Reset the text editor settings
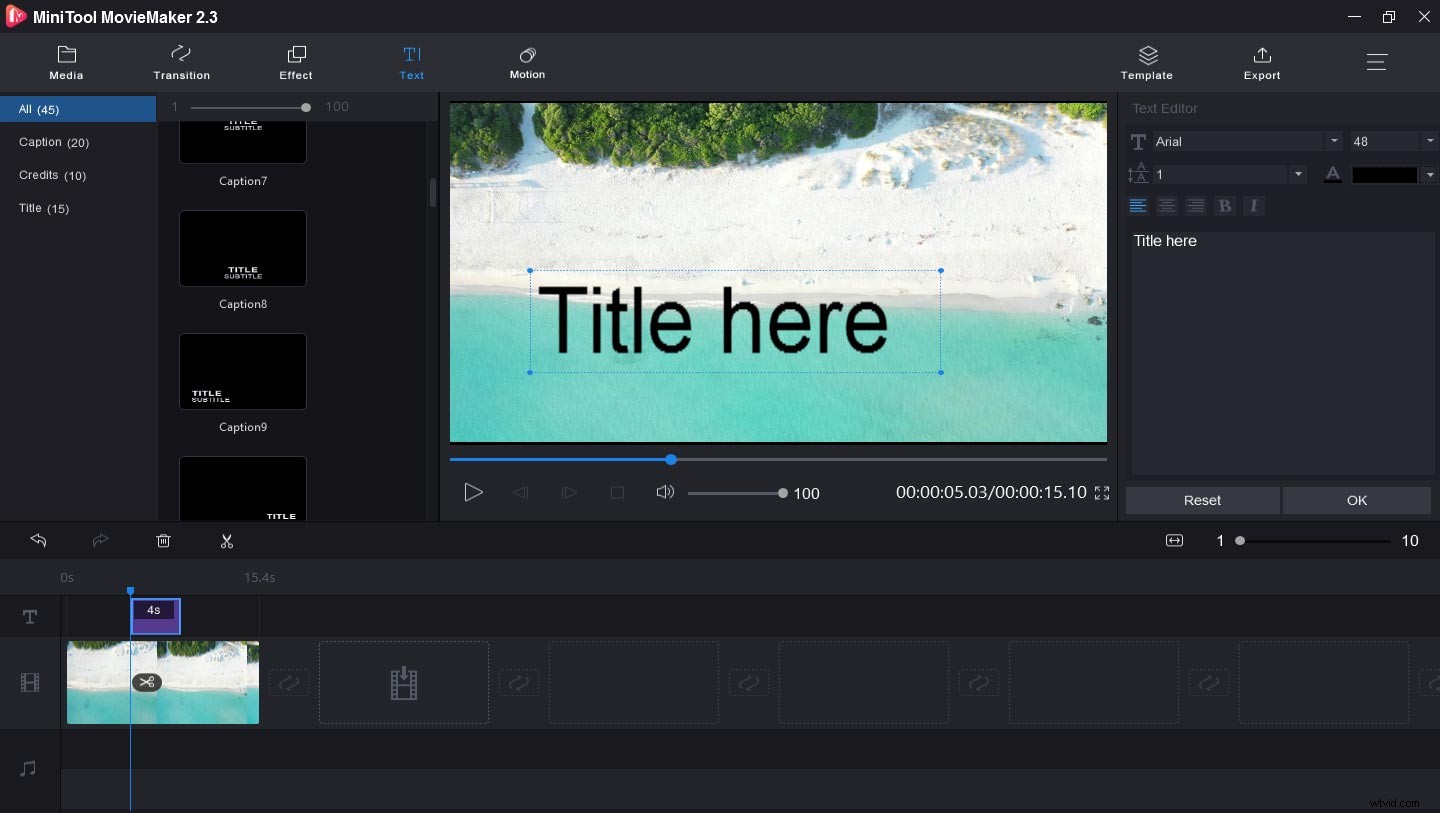The image size is (1440, 813). click(1202, 500)
